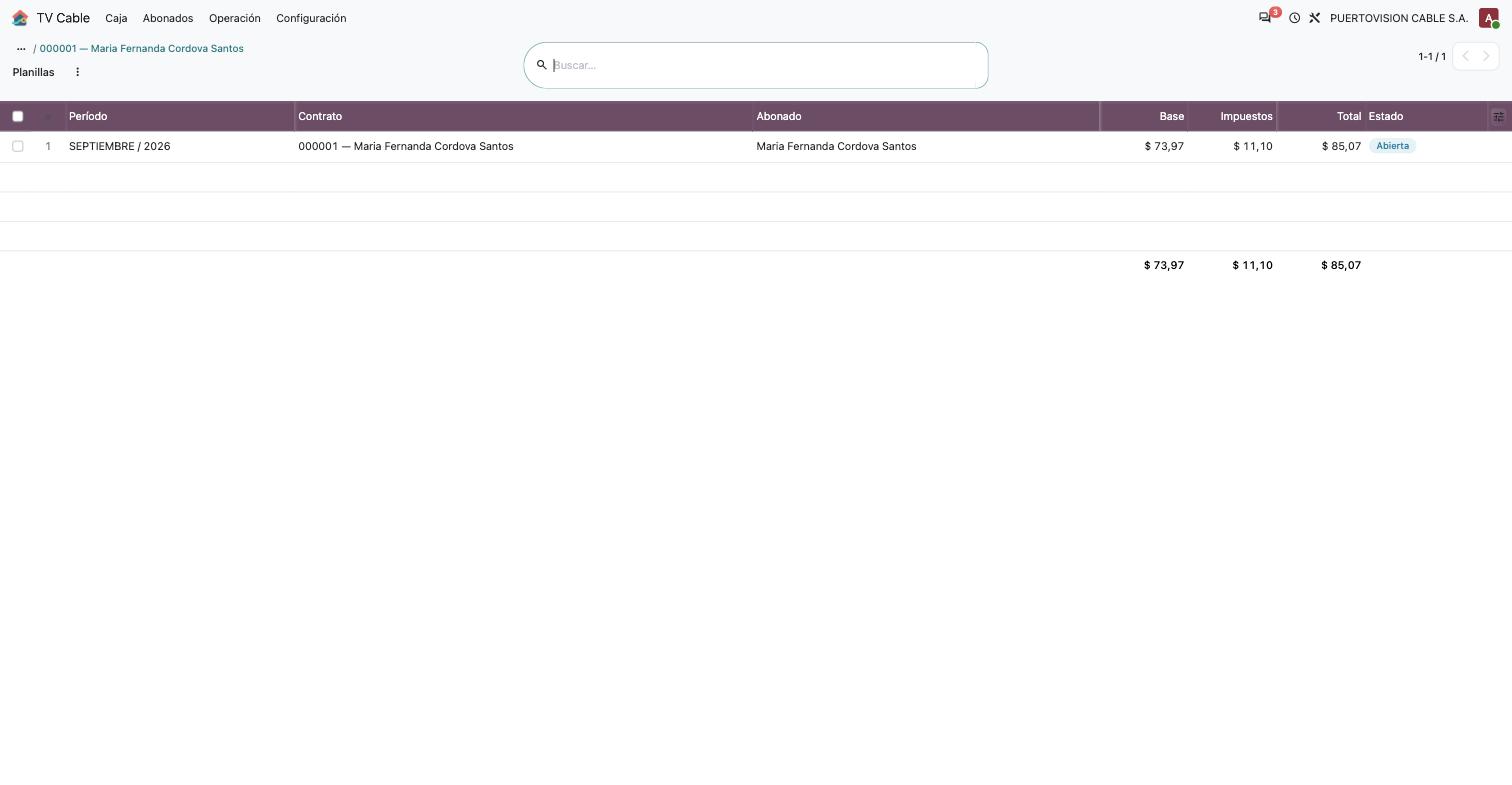
Task: Open the debug tools wrench icon
Action: click(x=1315, y=18)
